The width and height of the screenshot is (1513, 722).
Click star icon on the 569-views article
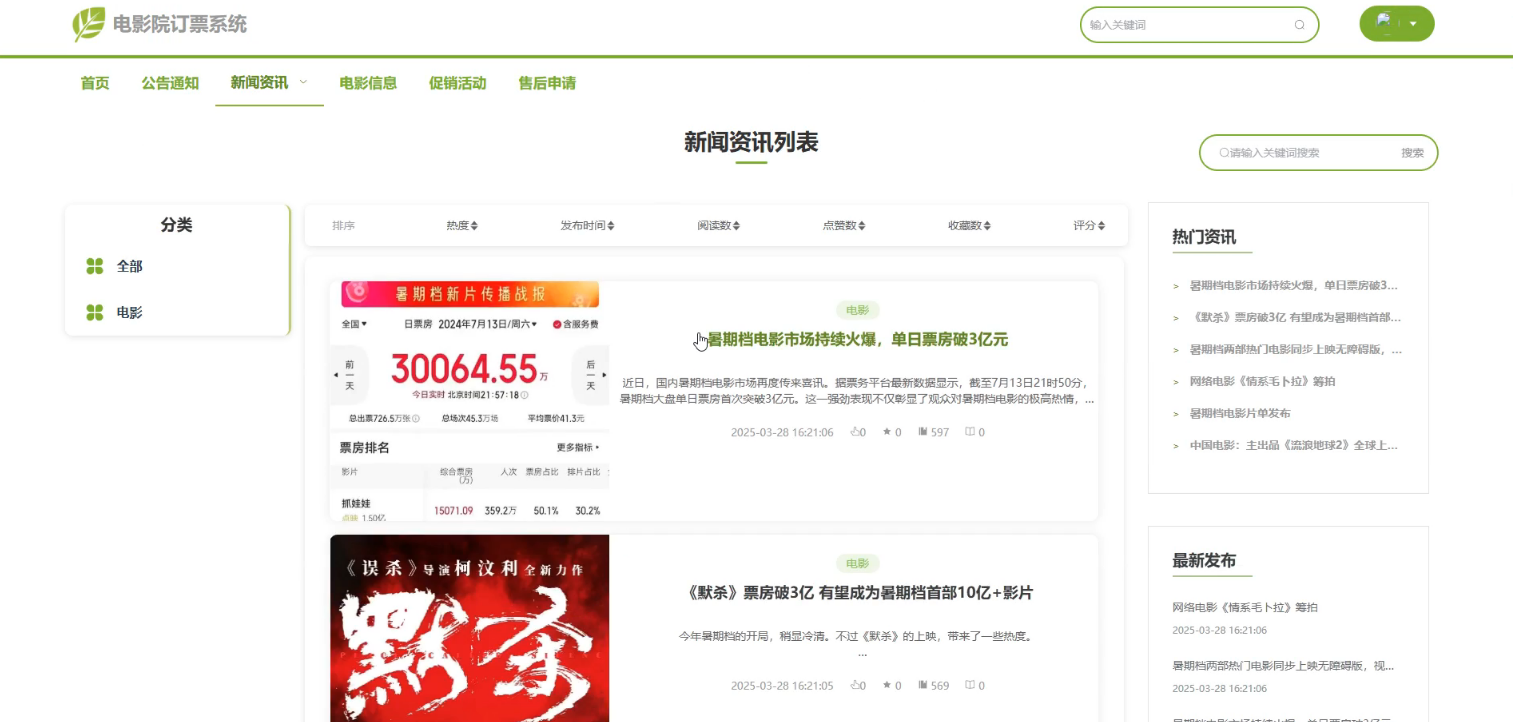(886, 685)
